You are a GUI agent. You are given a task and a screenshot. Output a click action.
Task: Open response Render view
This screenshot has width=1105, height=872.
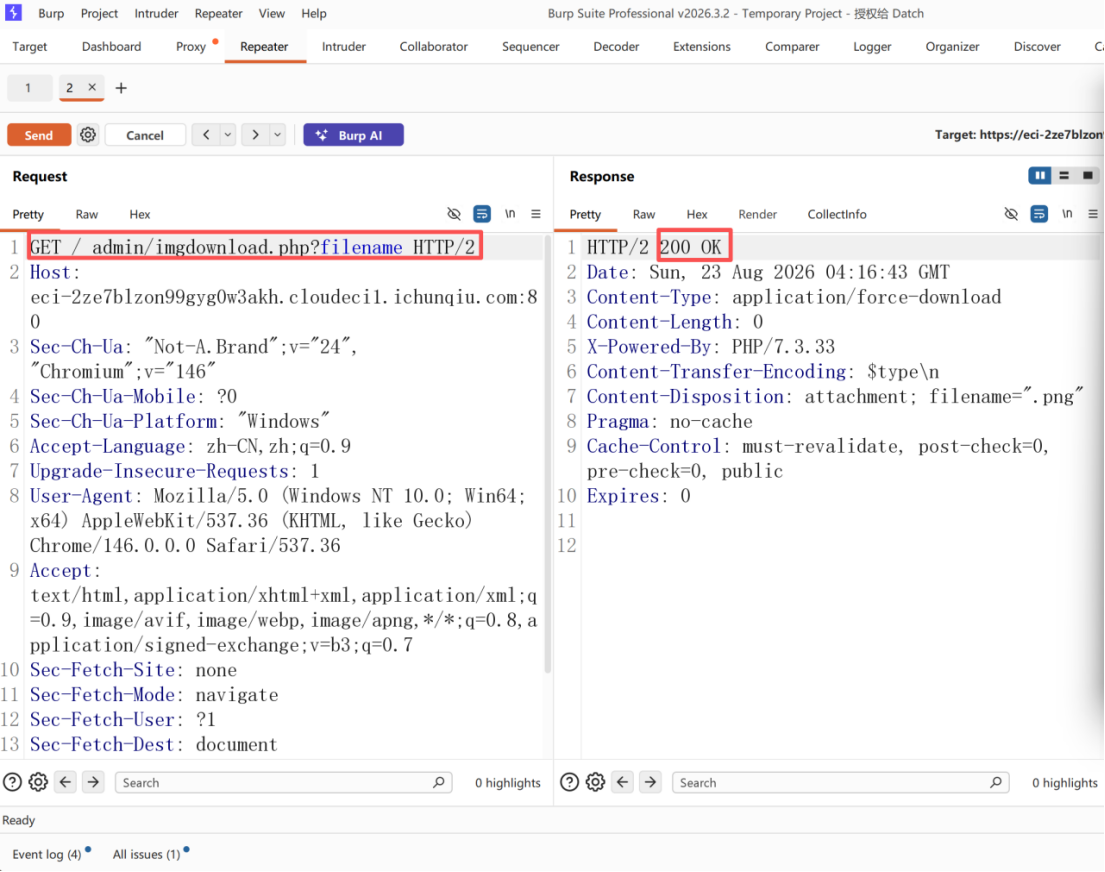(x=758, y=214)
